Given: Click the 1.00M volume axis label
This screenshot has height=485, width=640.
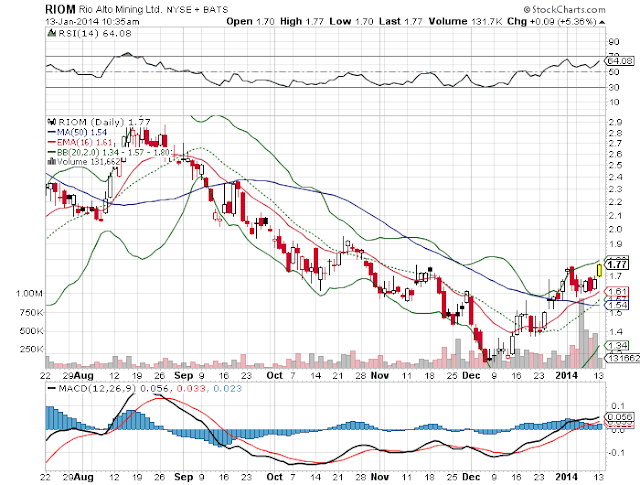Looking at the screenshot, I should pos(30,294).
